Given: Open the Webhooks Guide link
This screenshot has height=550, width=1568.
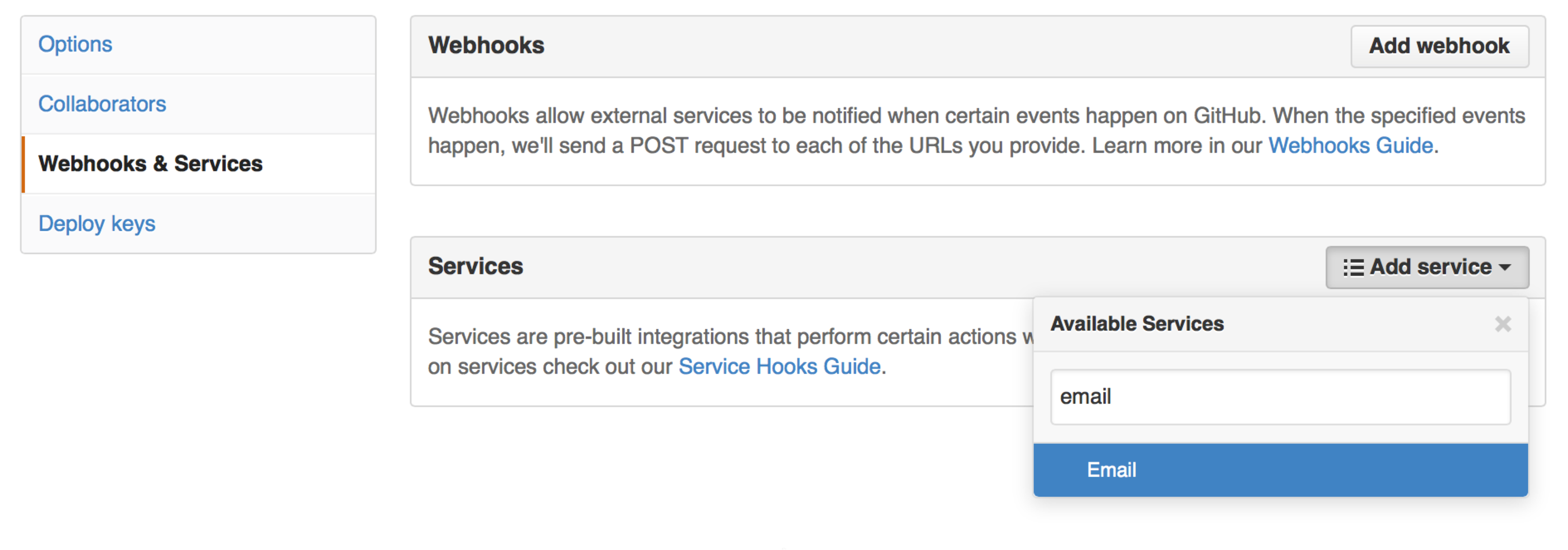Looking at the screenshot, I should pyautogui.click(x=1350, y=145).
